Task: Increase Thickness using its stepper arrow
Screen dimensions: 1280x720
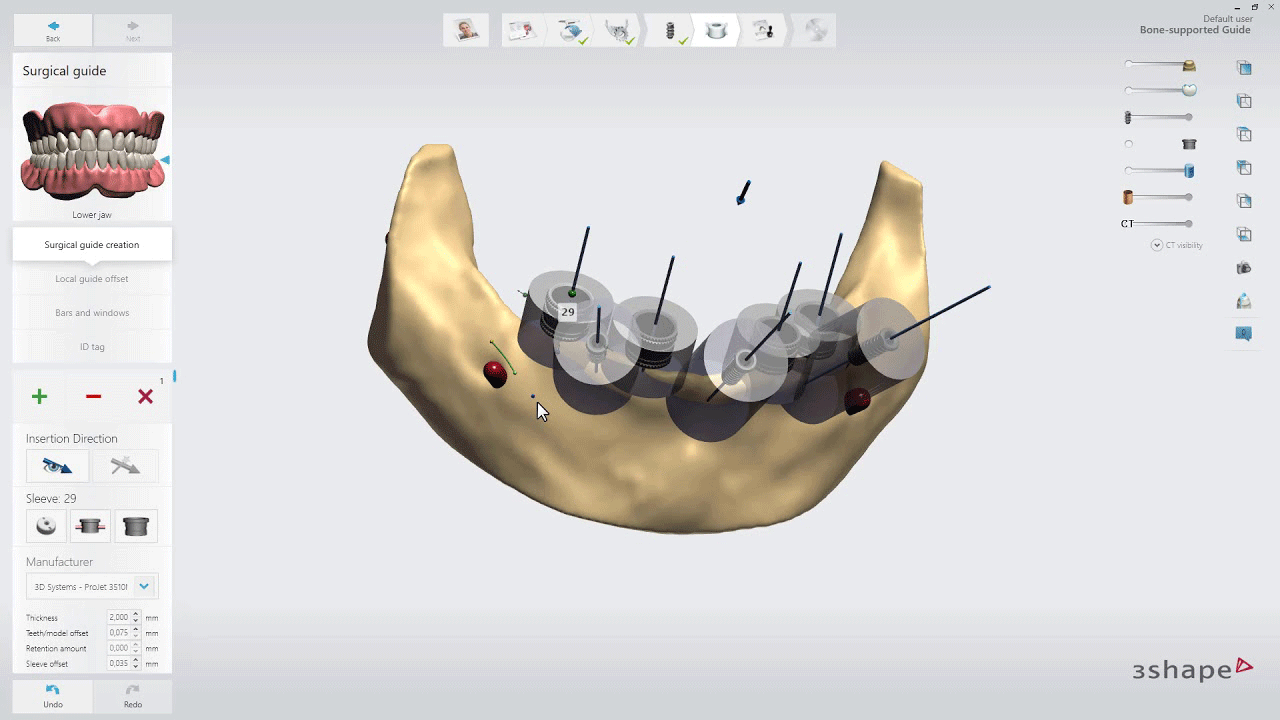Action: pos(135,614)
